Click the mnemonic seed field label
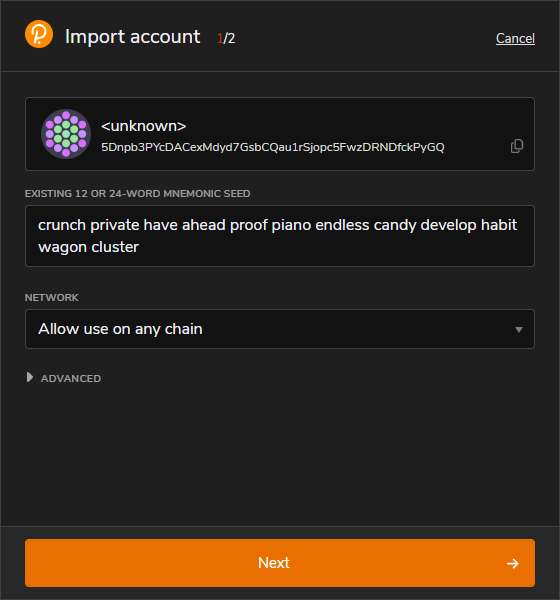This screenshot has height=600, width=560. [x=137, y=194]
